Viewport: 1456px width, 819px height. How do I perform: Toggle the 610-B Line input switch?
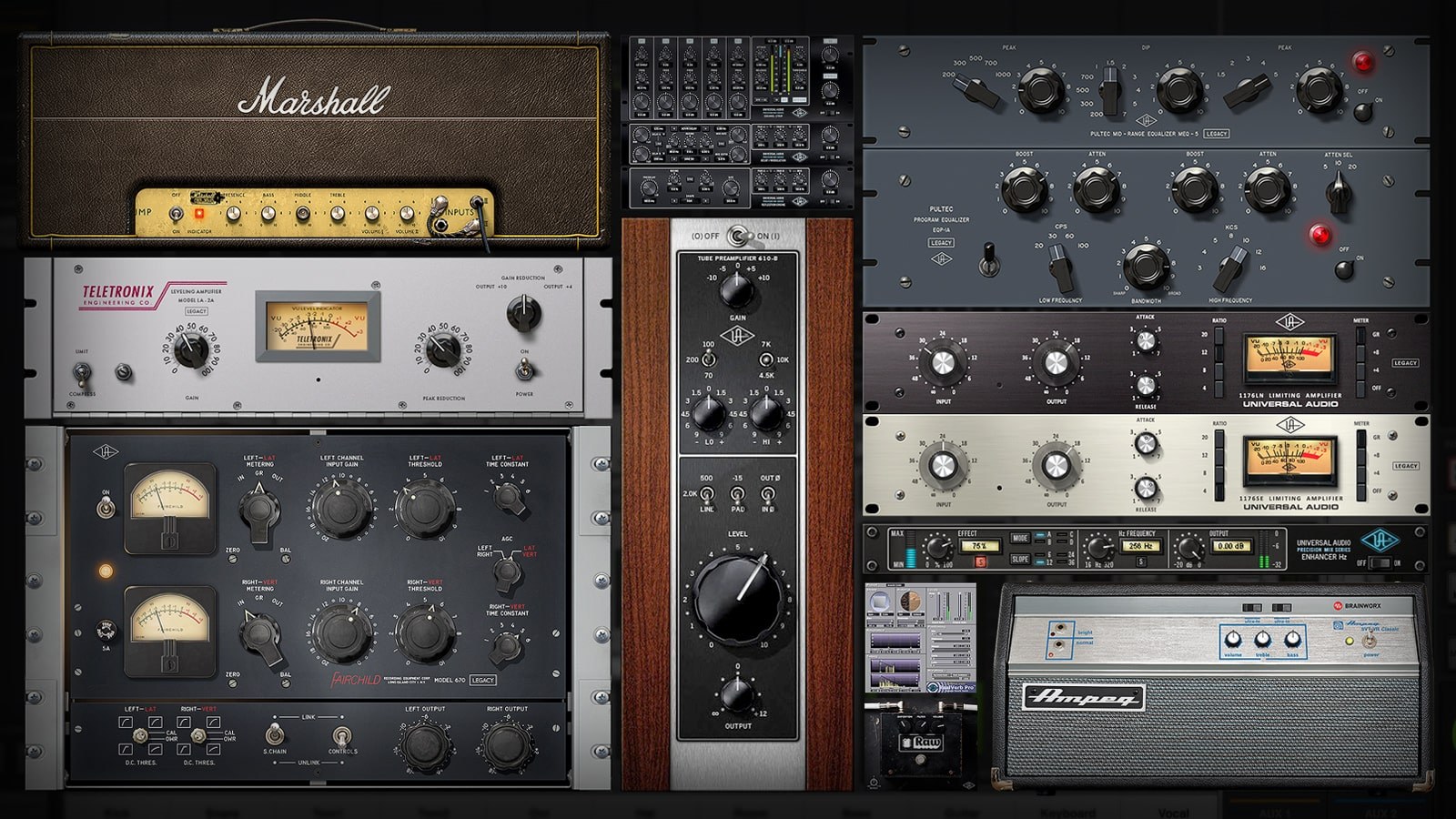[x=707, y=494]
